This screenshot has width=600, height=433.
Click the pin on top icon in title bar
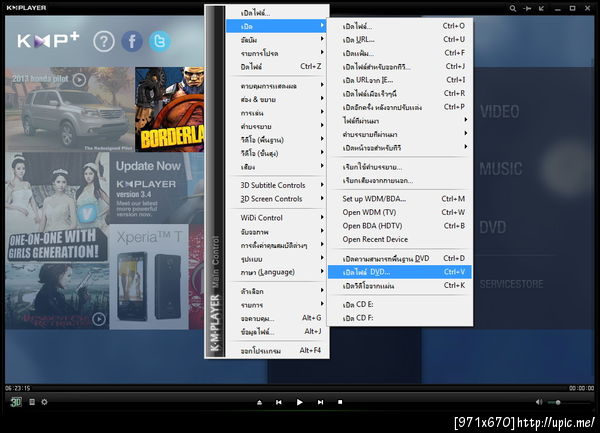[528, 8]
